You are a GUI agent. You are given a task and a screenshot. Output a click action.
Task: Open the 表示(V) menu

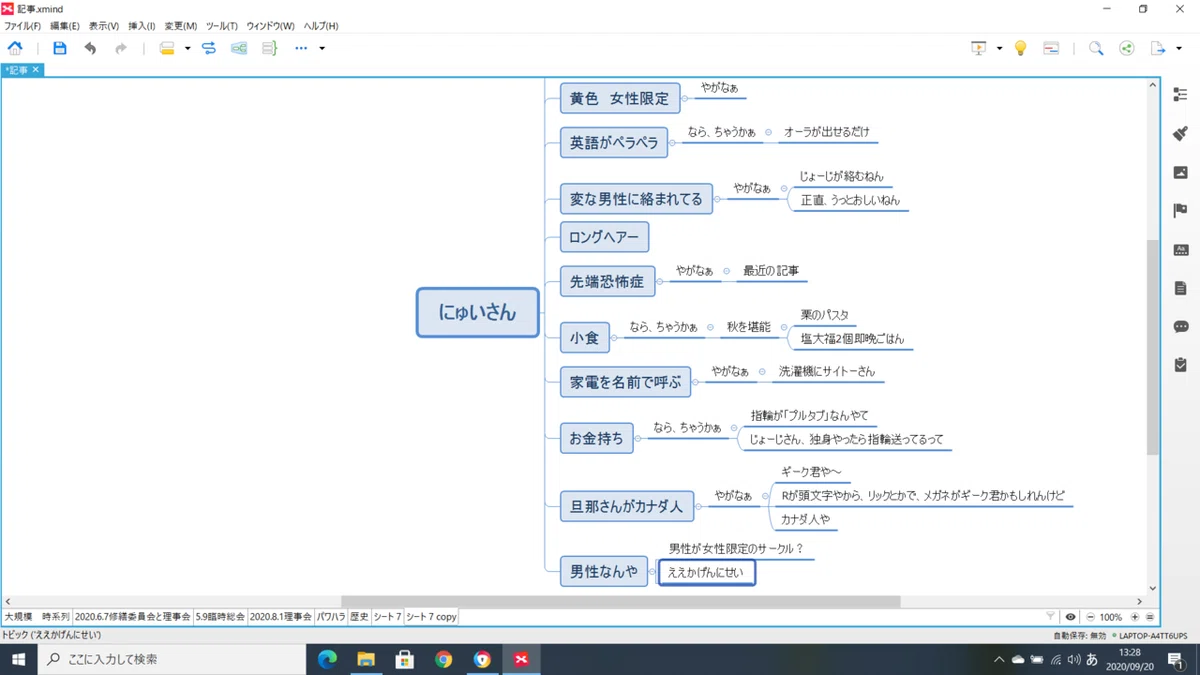coord(104,26)
